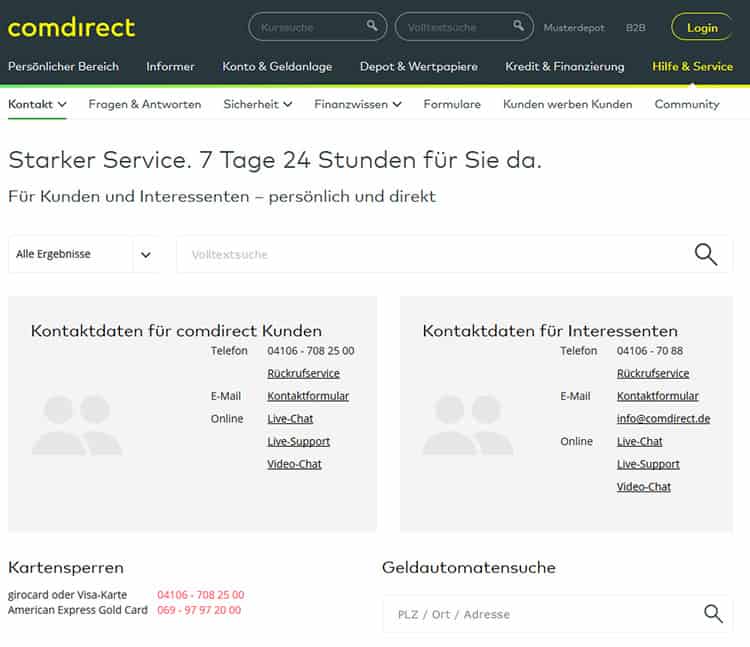750x647 pixels.
Task: Click the Geldautomatensuche magnifier icon
Action: [x=713, y=614]
